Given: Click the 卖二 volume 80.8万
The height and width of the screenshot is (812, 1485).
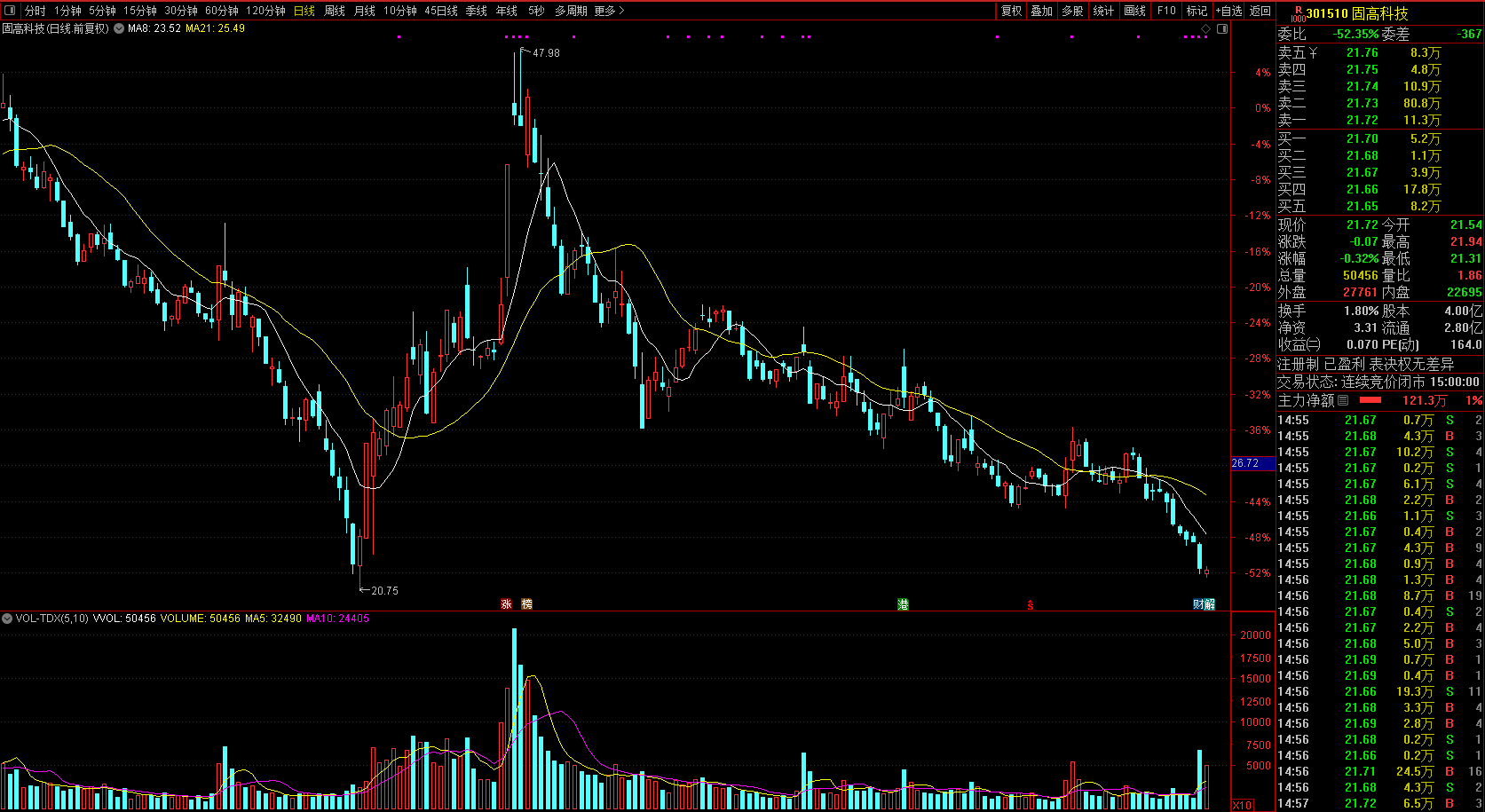Looking at the screenshot, I should click(x=1422, y=104).
